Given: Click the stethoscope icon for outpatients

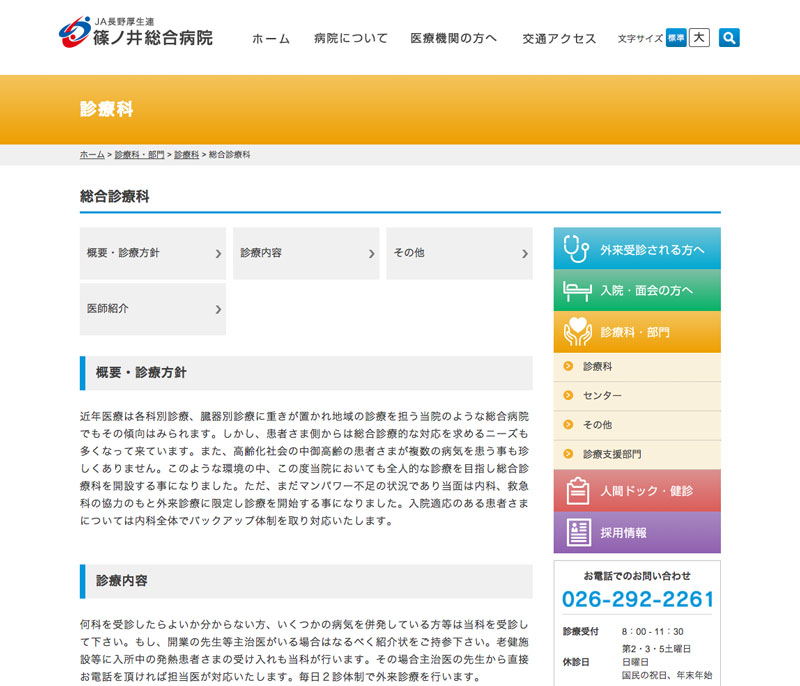Looking at the screenshot, I should 576,248.
